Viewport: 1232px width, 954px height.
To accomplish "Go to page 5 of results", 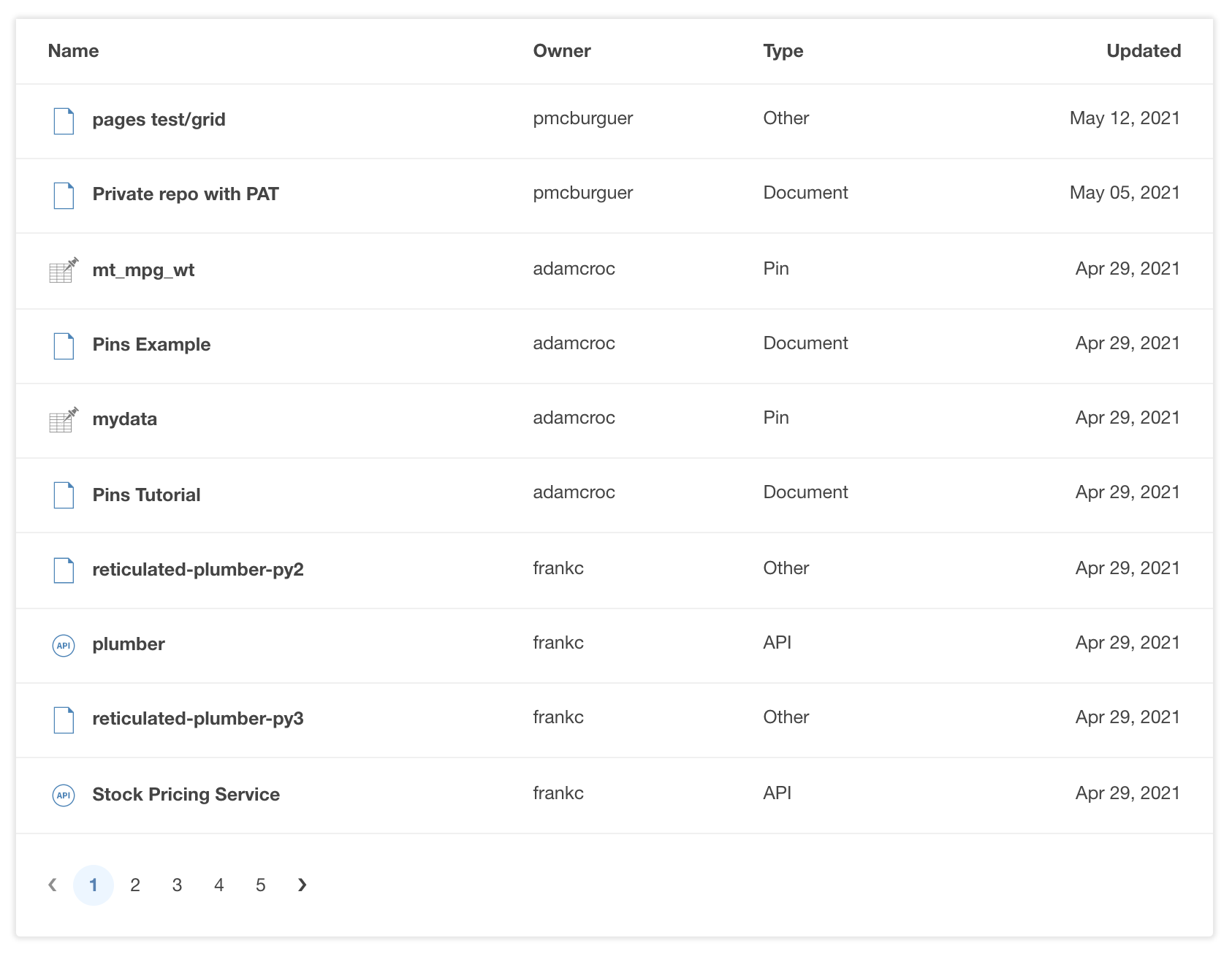I will click(260, 885).
